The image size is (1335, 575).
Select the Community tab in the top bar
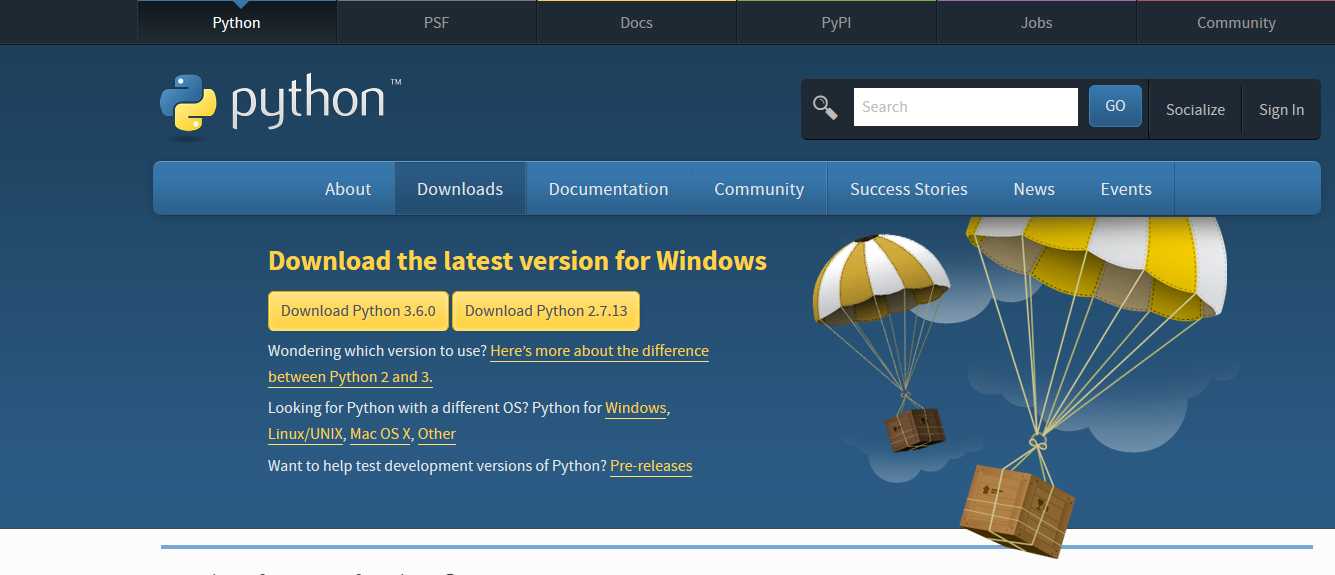(x=1236, y=23)
